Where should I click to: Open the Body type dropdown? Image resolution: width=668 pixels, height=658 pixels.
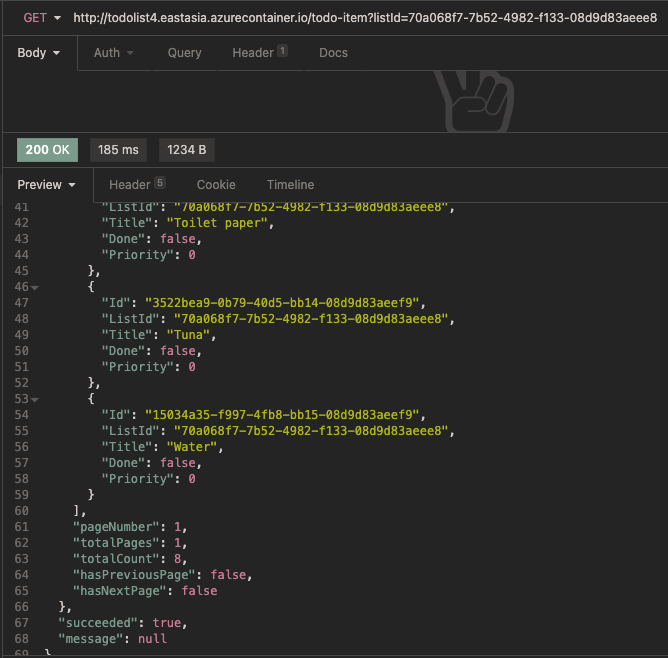click(38, 53)
